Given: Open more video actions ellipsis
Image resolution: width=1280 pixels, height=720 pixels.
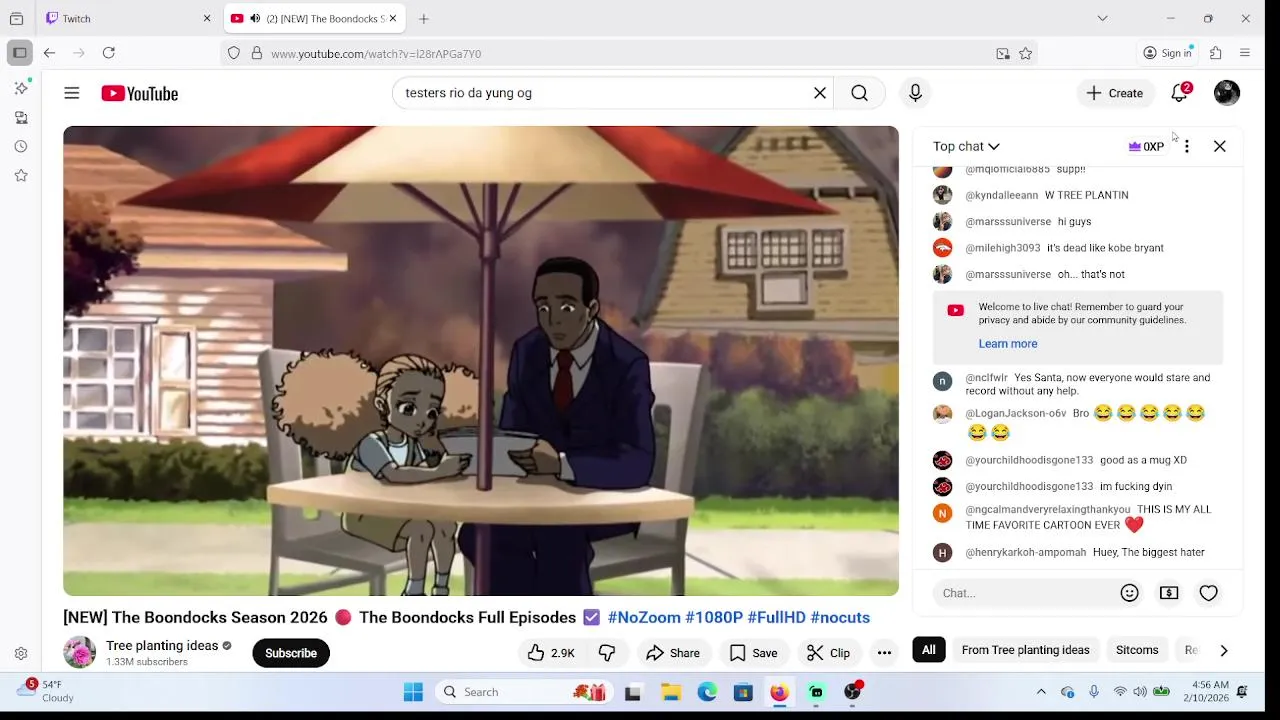Looking at the screenshot, I should pyautogui.click(x=884, y=653).
